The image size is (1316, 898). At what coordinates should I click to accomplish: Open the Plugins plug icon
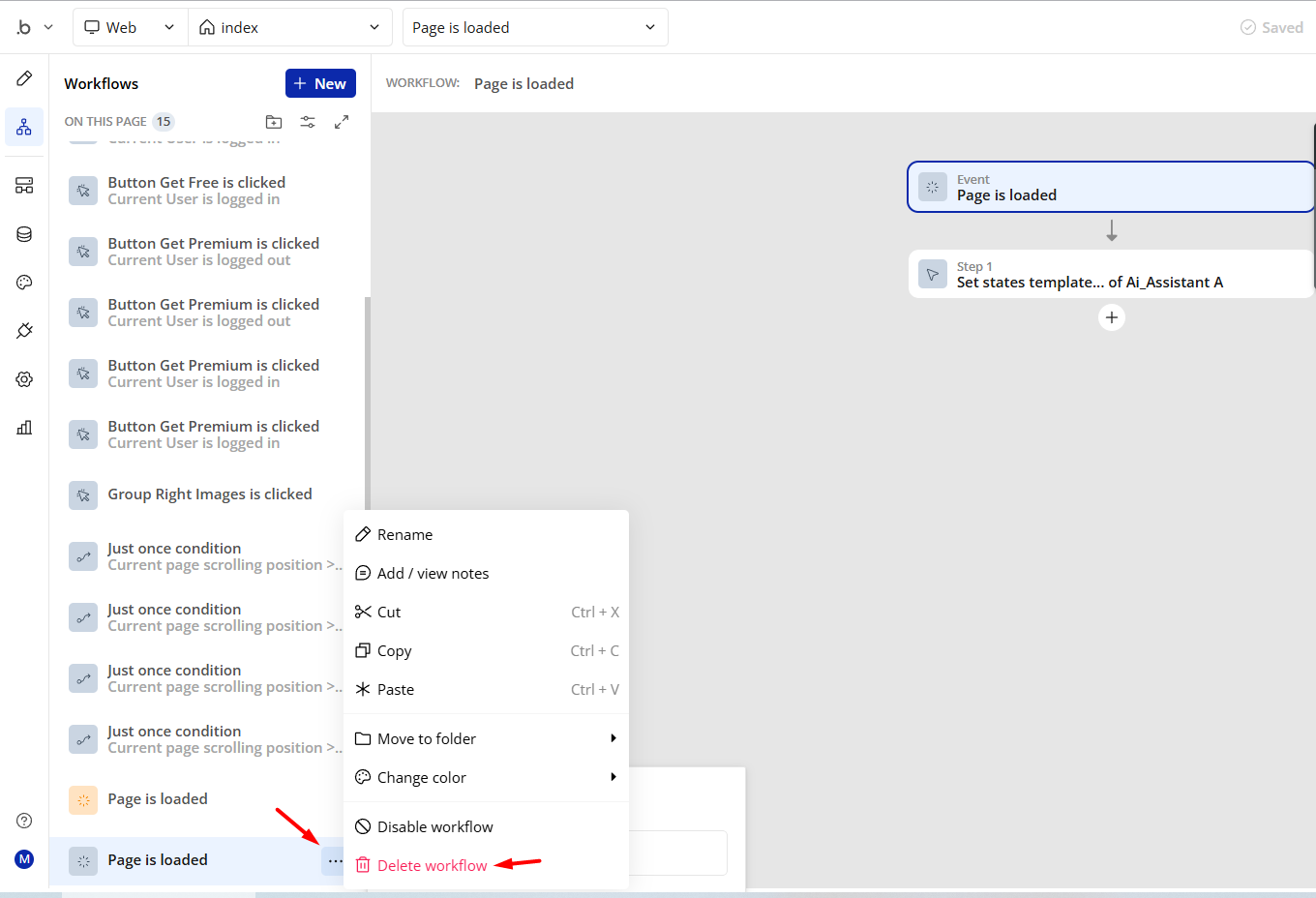point(24,331)
